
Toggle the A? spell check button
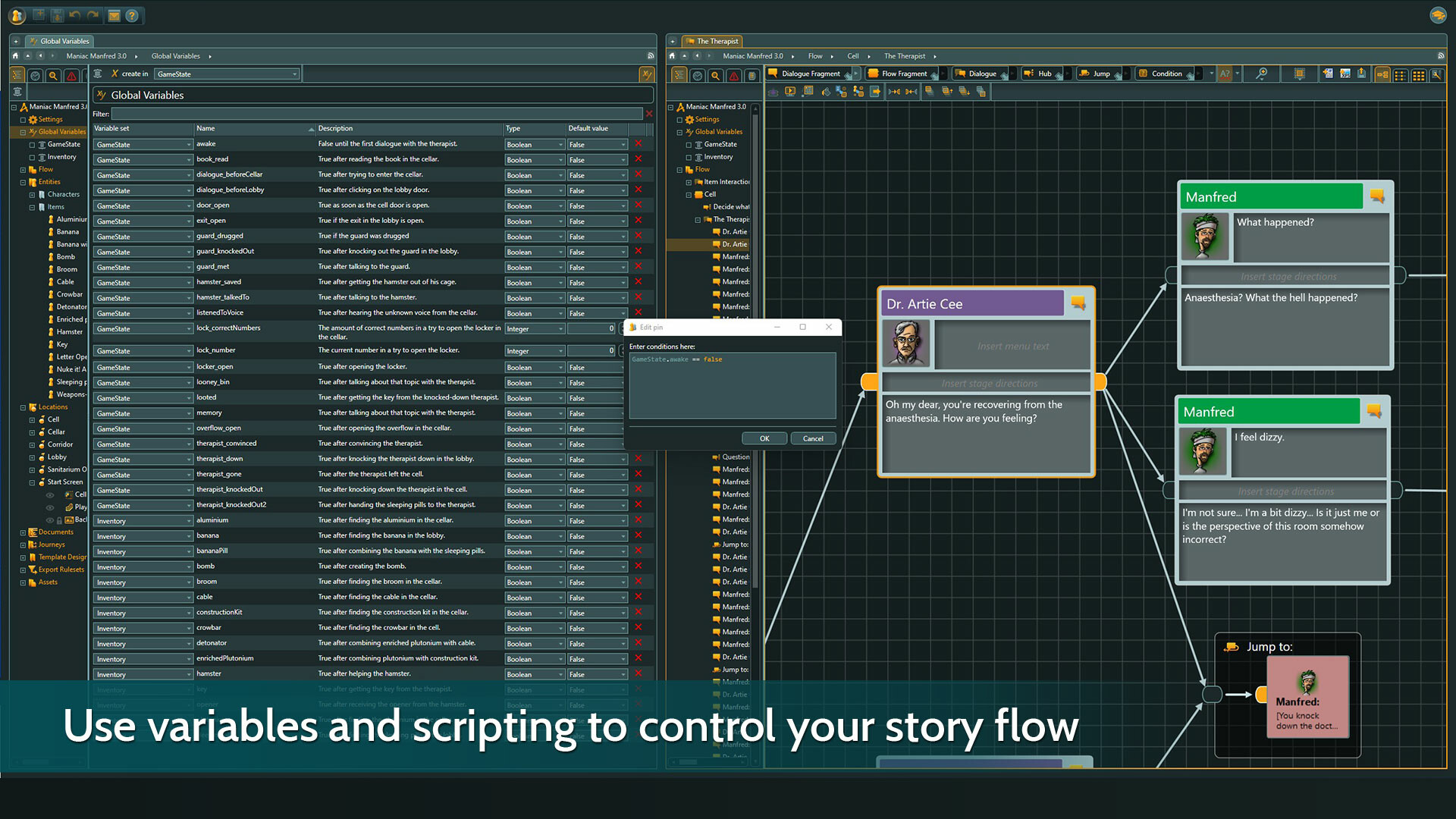point(1224,74)
